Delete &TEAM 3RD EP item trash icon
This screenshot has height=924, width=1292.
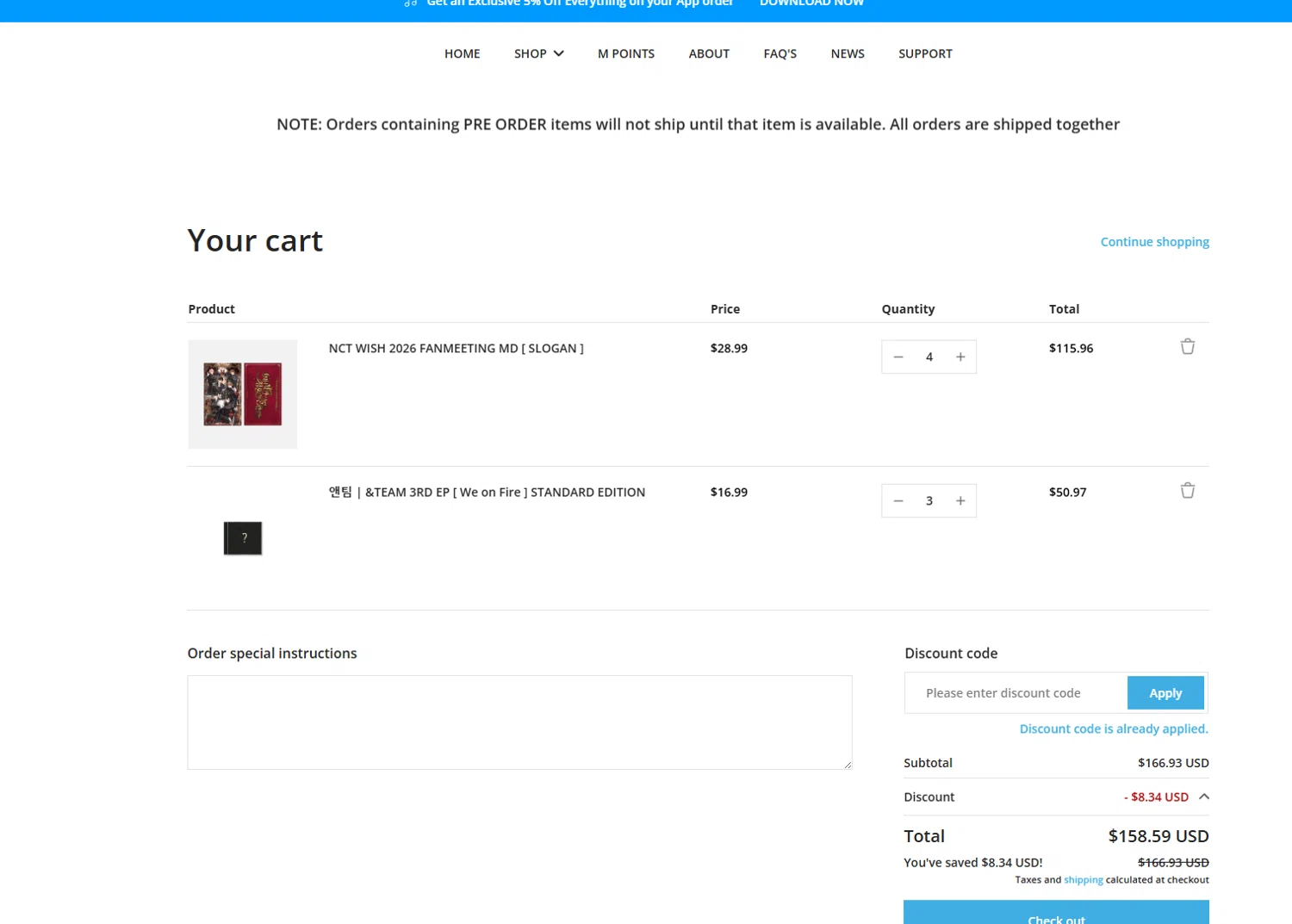[x=1187, y=490]
